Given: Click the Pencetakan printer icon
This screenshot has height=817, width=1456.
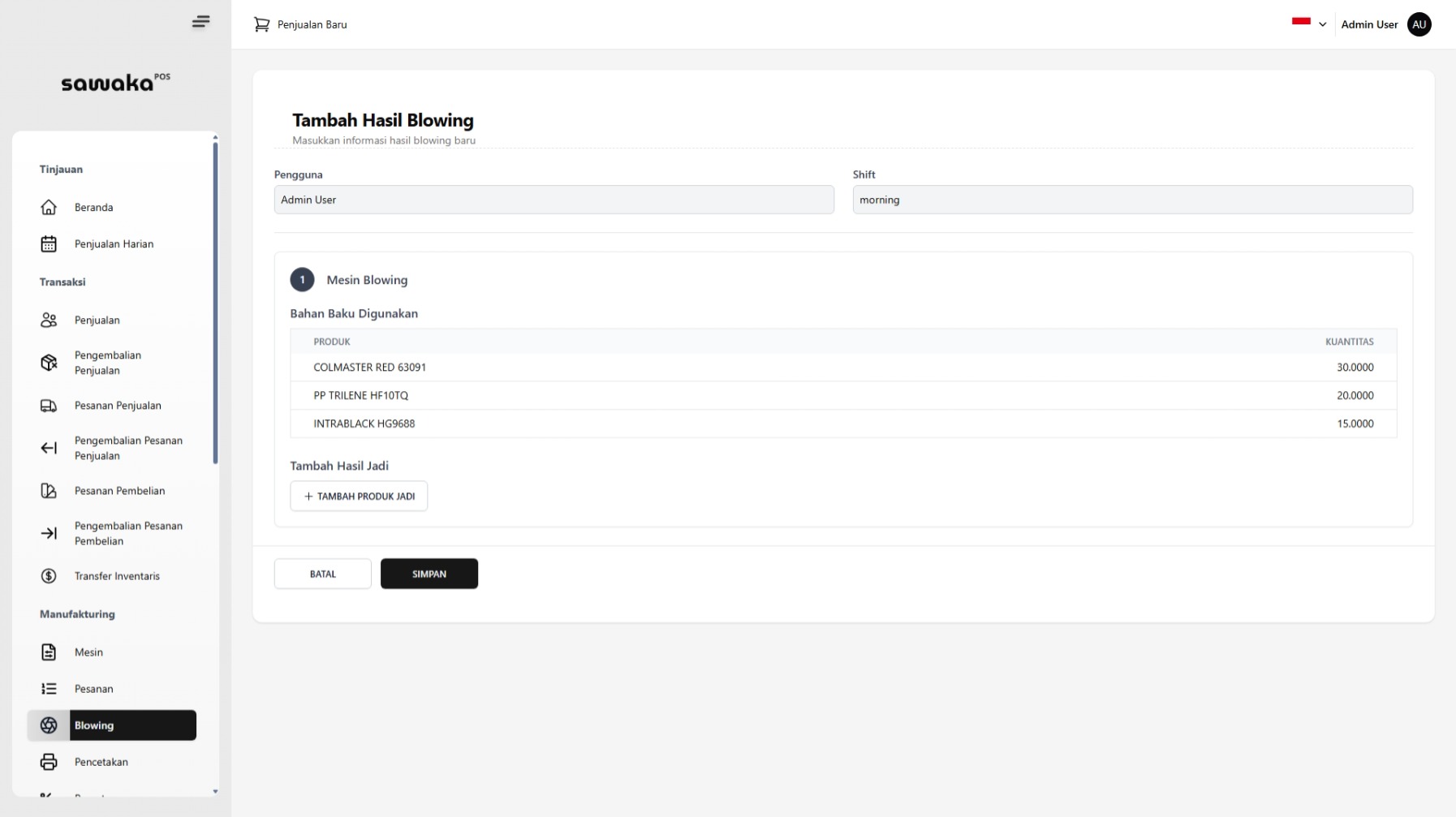Looking at the screenshot, I should pos(50,762).
